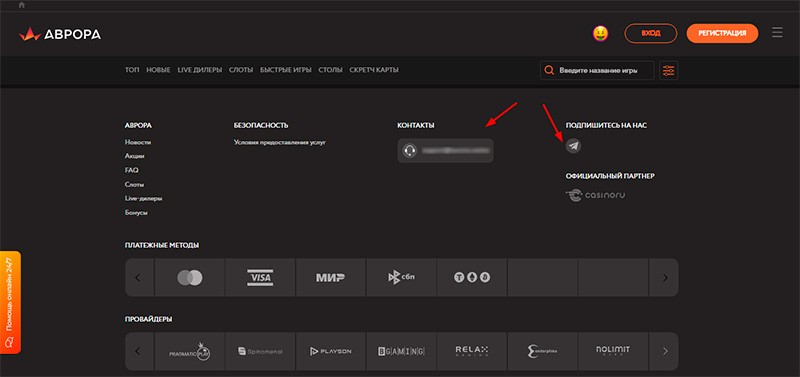This screenshot has width=800, height=377.
Task: Click the support headset icon
Action: (x=409, y=150)
